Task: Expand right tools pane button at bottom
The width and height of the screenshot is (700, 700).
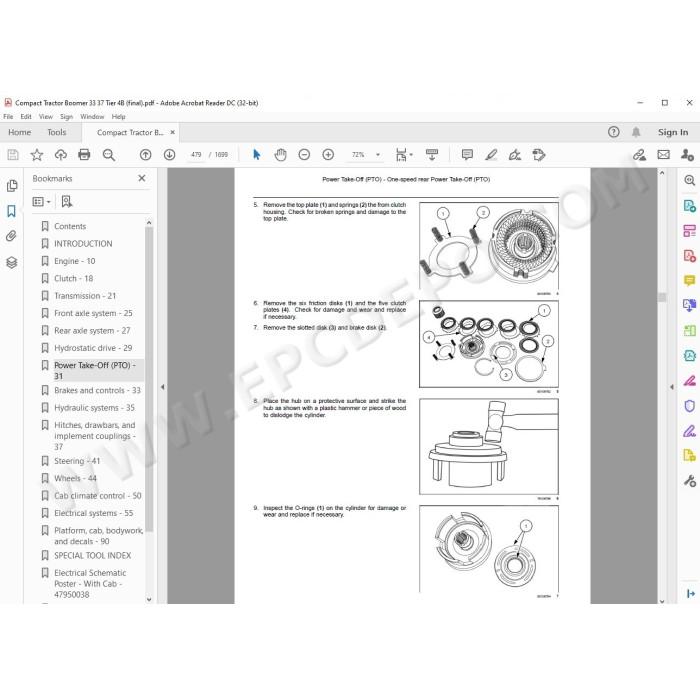Action: (x=690, y=593)
